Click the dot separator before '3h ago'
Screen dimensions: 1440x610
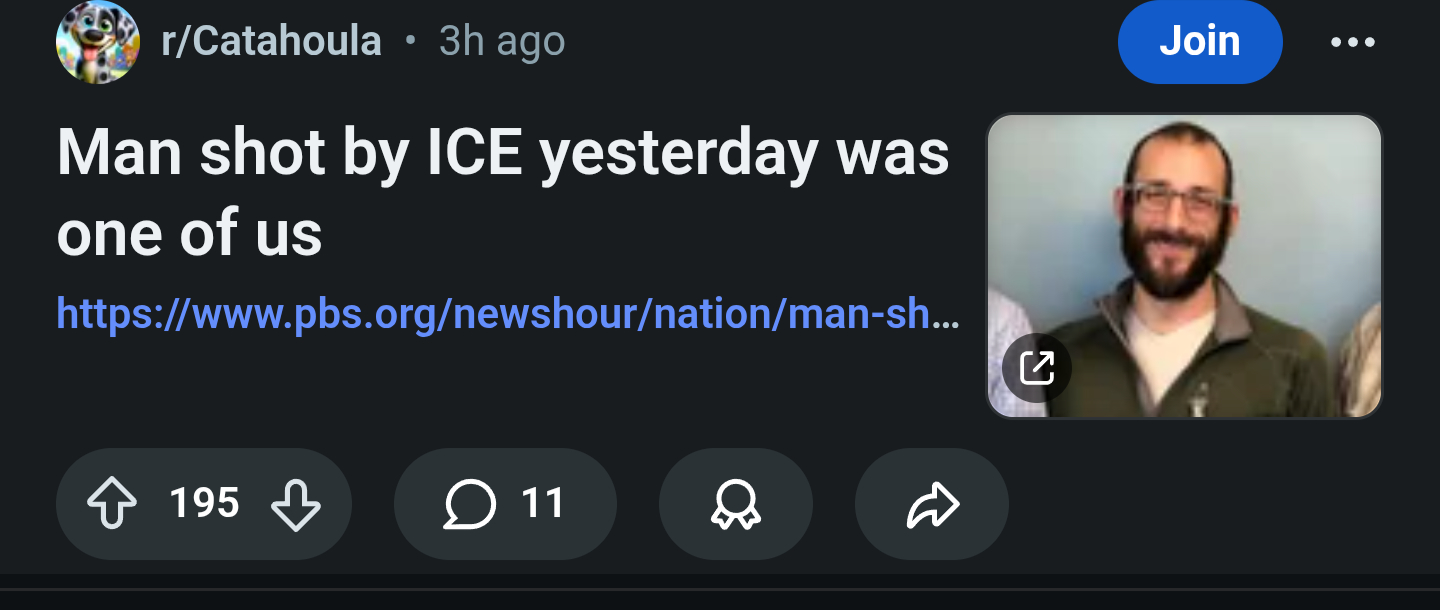tap(410, 42)
